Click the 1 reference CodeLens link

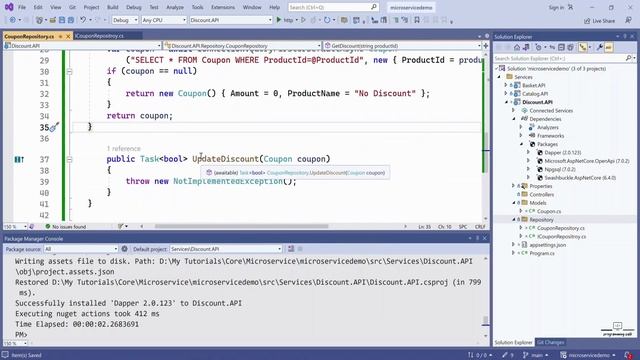(x=124, y=149)
